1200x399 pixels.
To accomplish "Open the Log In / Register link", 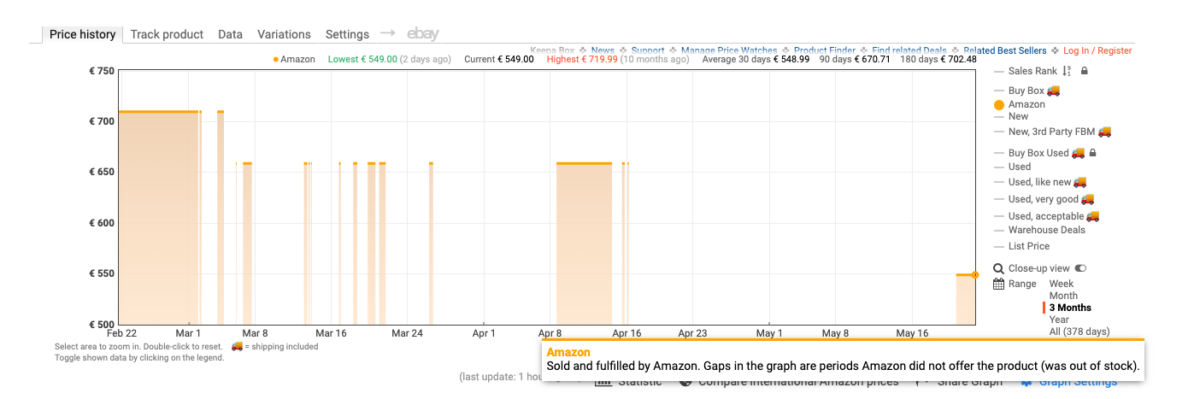I will (1098, 51).
